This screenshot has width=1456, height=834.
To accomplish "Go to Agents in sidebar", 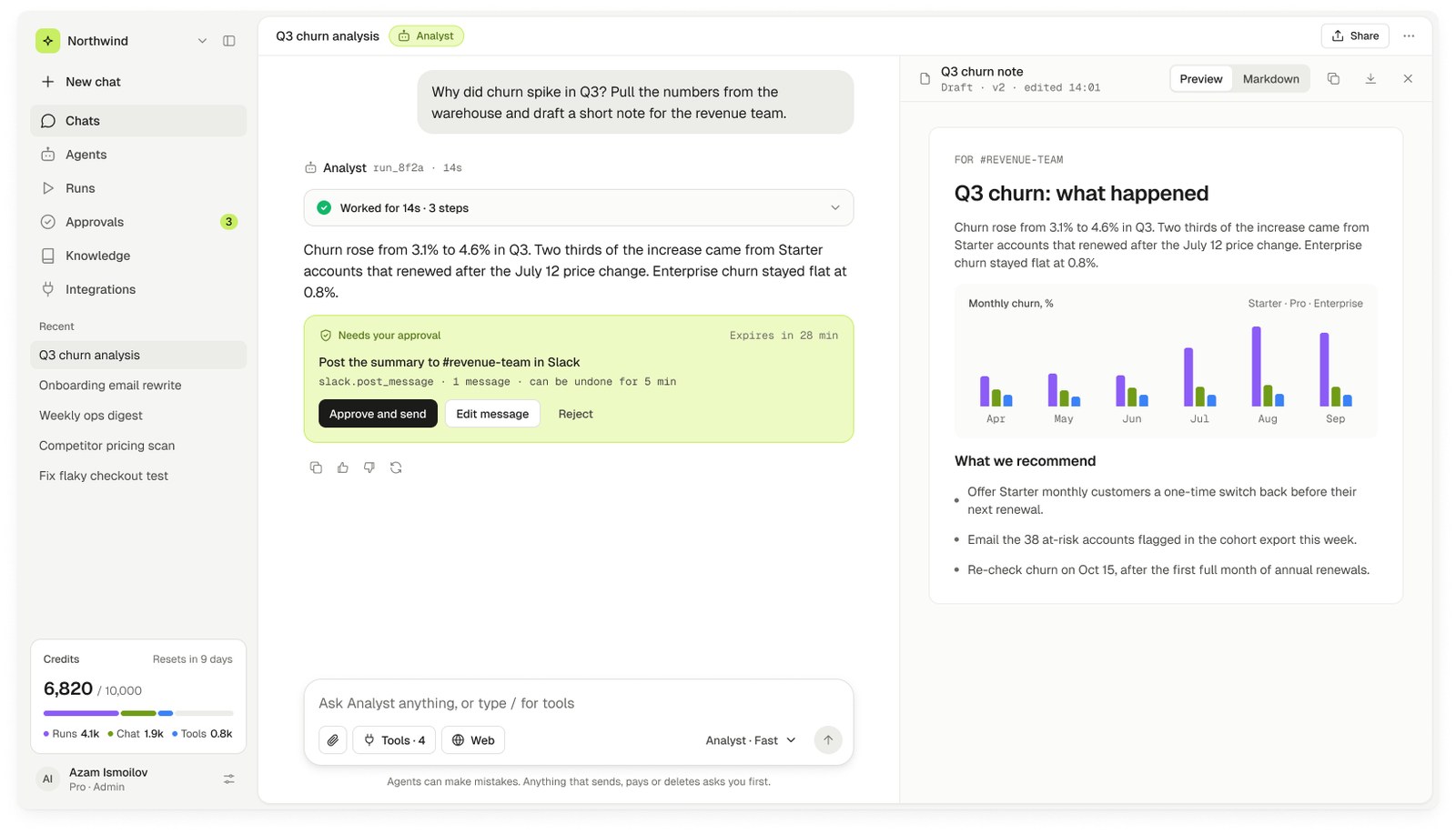I will (x=138, y=155).
